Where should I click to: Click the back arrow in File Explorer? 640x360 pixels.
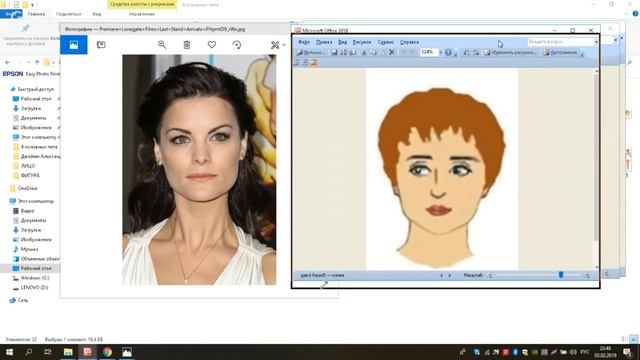(x=8, y=62)
